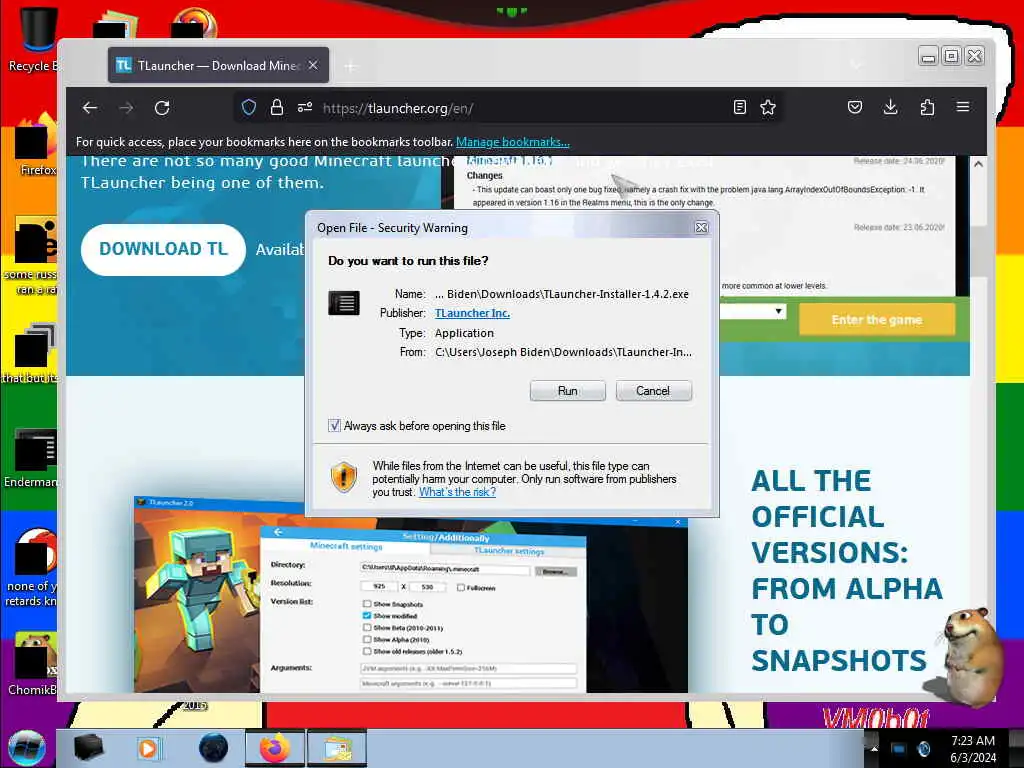Open the Pocket save icon
This screenshot has width=1024, height=768.
coord(855,107)
